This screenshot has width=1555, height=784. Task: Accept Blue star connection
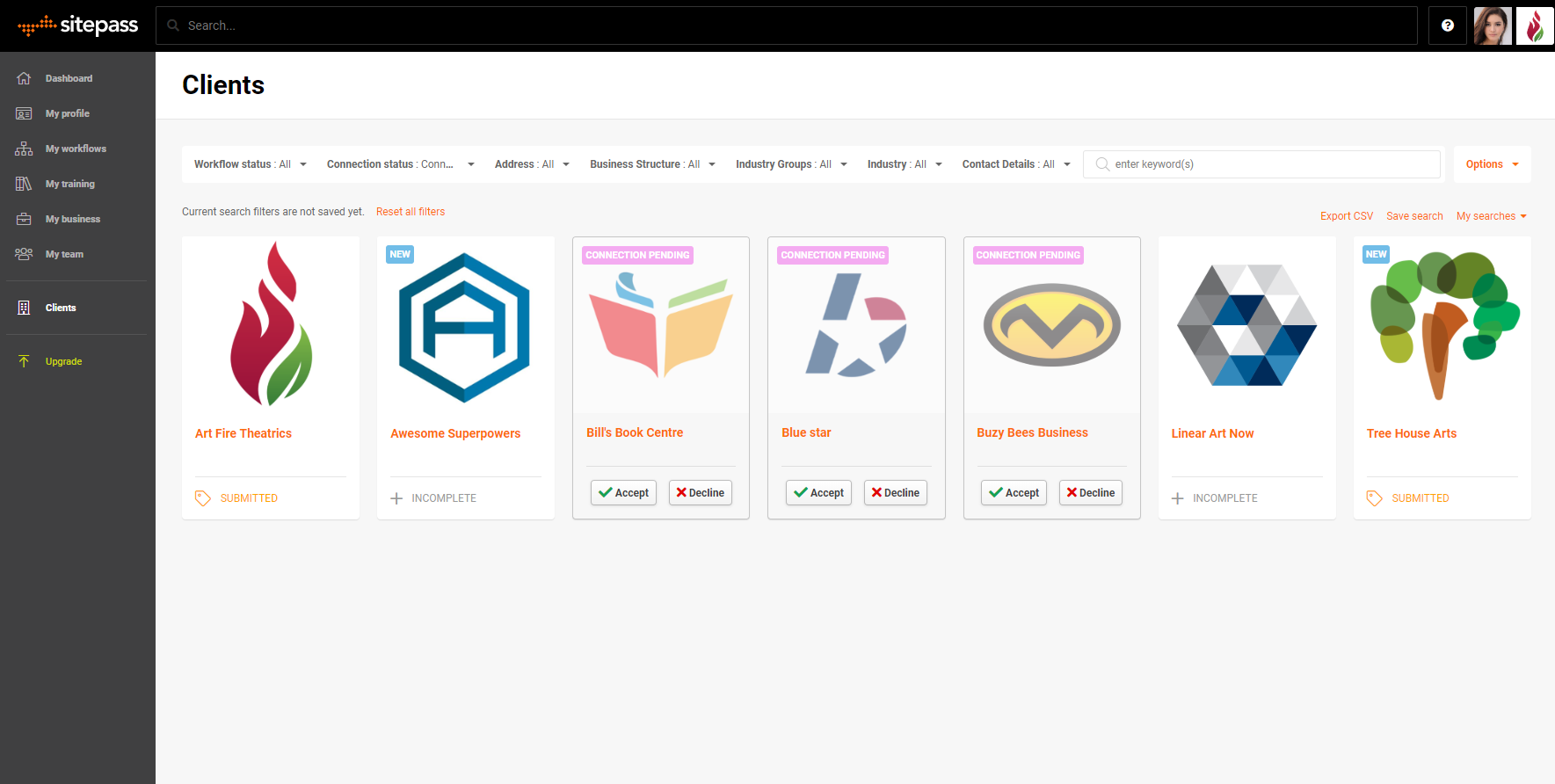pyautogui.click(x=818, y=493)
